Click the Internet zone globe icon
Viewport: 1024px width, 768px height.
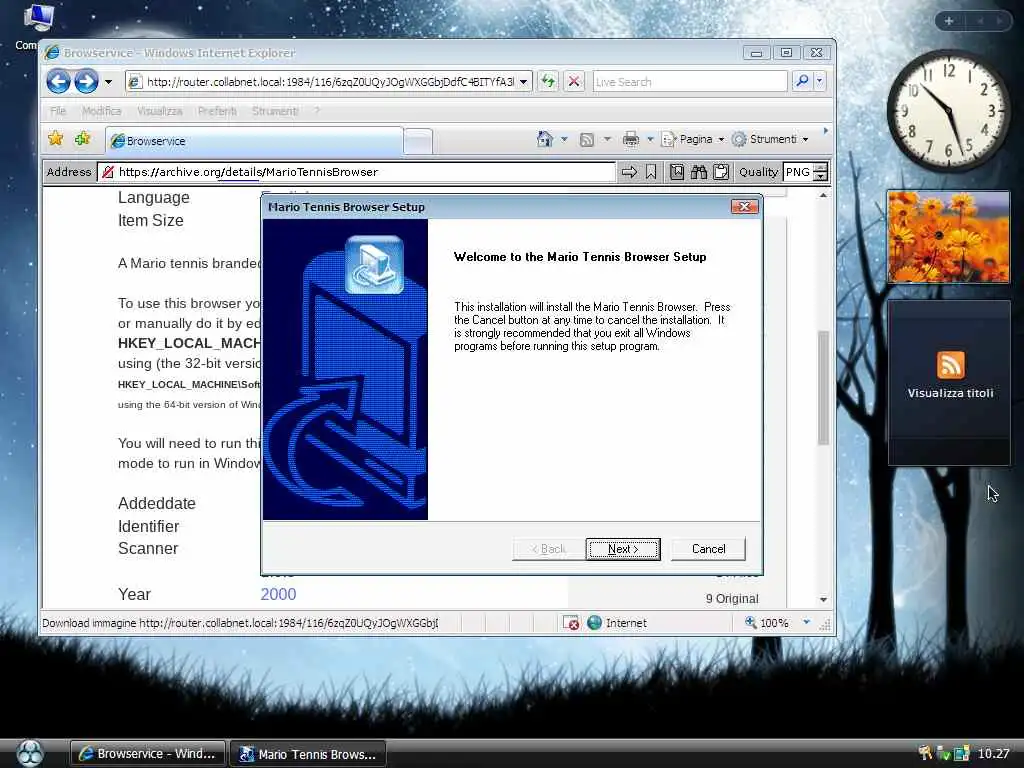pos(594,623)
